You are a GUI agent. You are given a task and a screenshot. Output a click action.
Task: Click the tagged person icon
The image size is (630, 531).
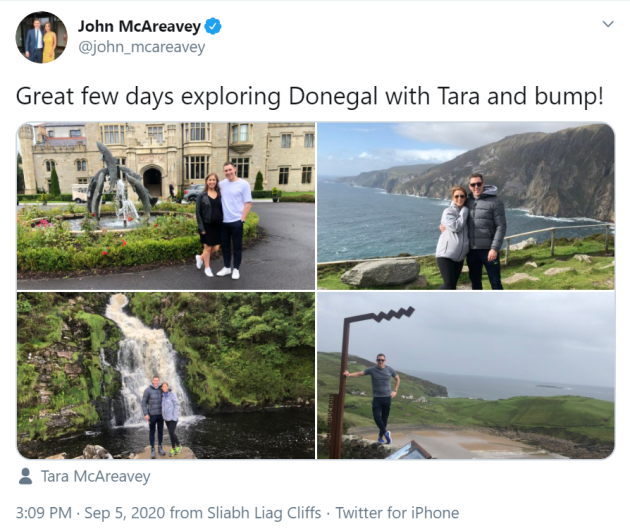[x=25, y=476]
